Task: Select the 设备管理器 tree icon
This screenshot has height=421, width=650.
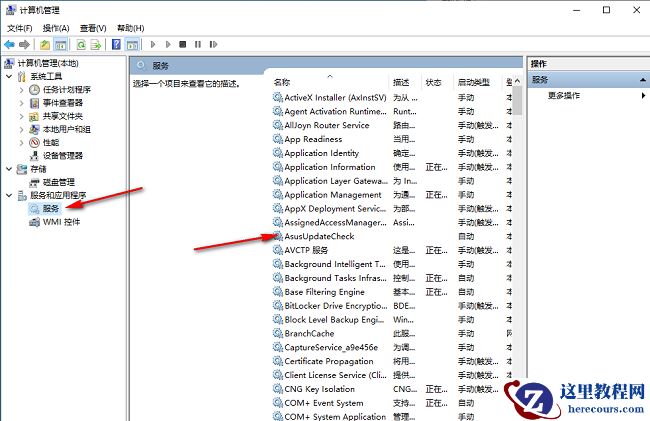Action: coord(35,156)
